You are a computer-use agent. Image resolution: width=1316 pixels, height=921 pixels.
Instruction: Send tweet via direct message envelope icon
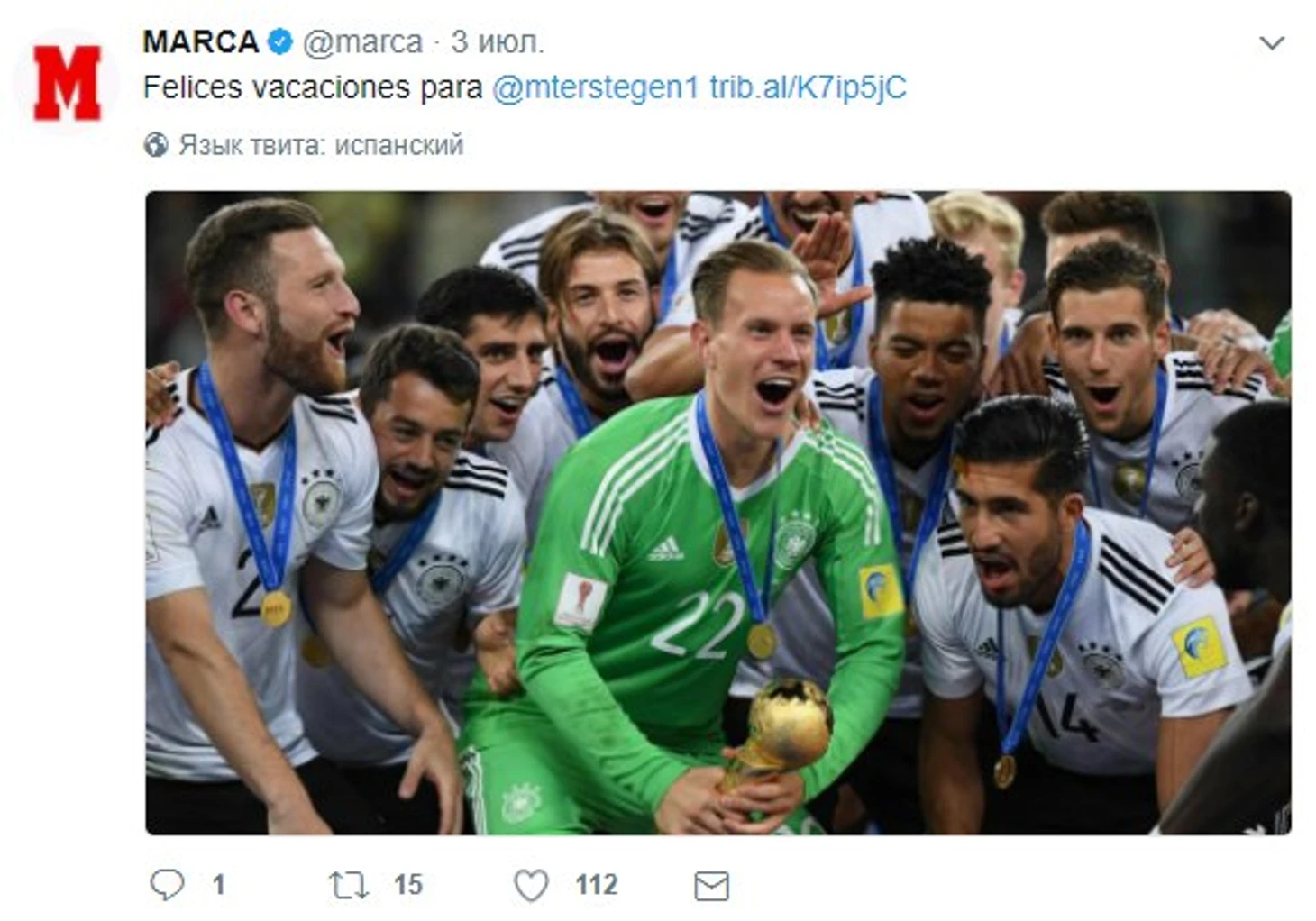711,887
